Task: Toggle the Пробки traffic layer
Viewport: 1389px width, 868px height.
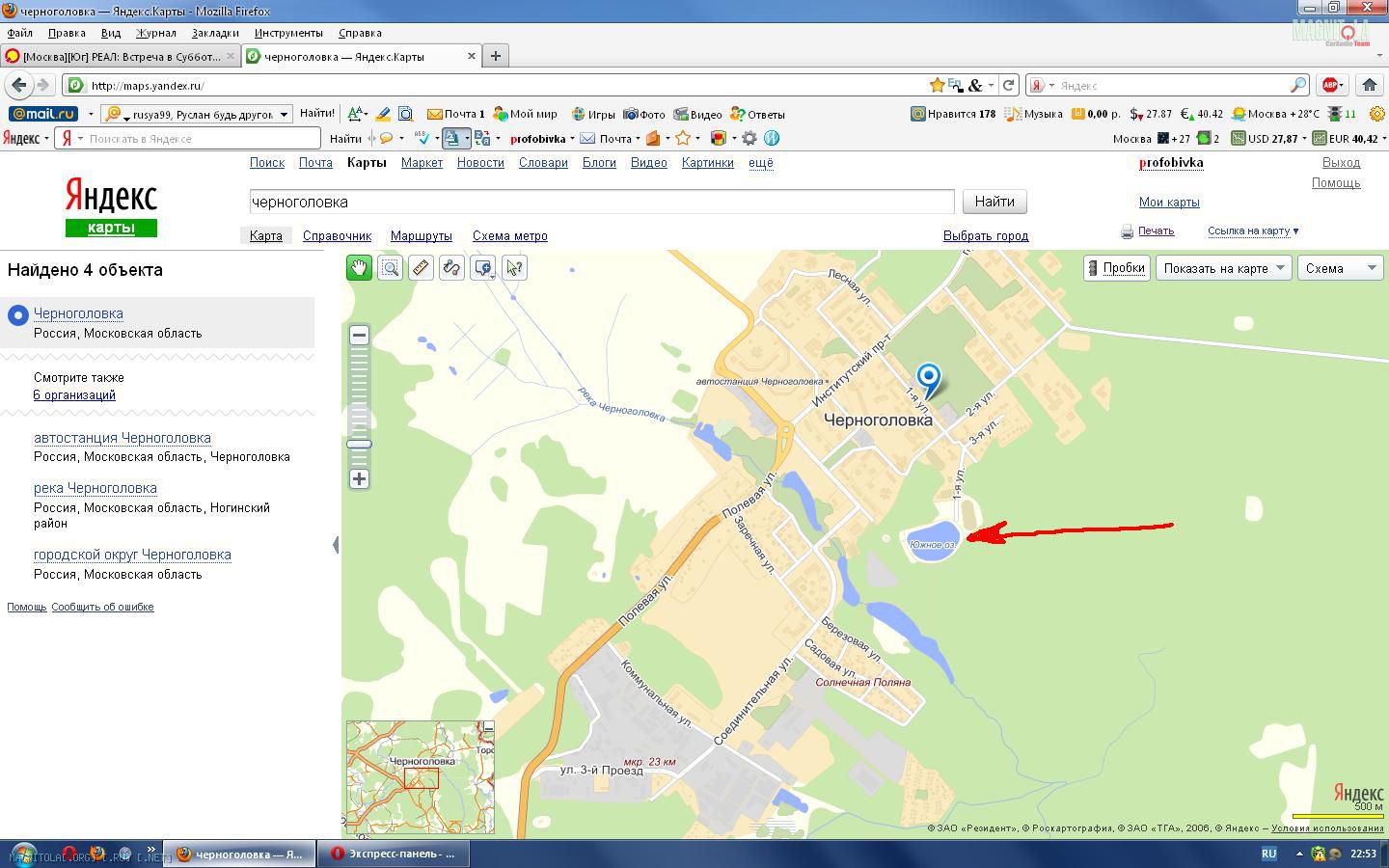Action: click(1116, 268)
